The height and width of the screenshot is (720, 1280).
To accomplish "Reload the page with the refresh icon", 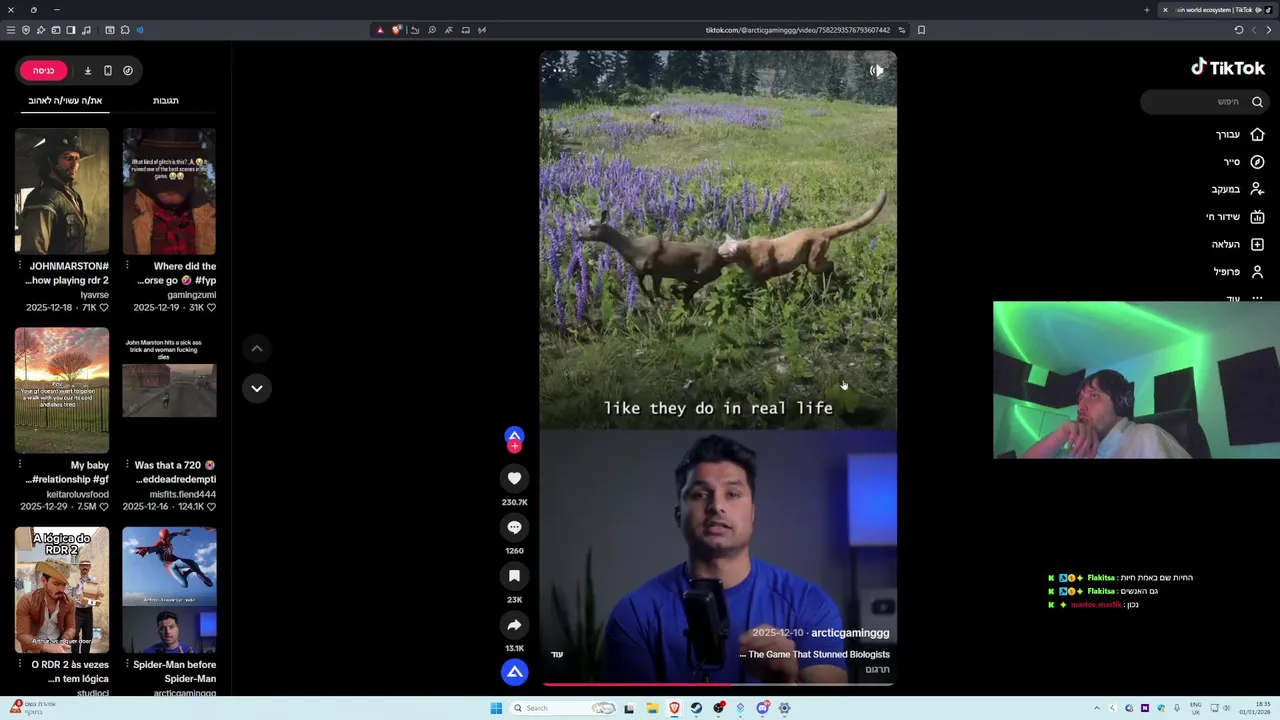I will click(x=1238, y=30).
